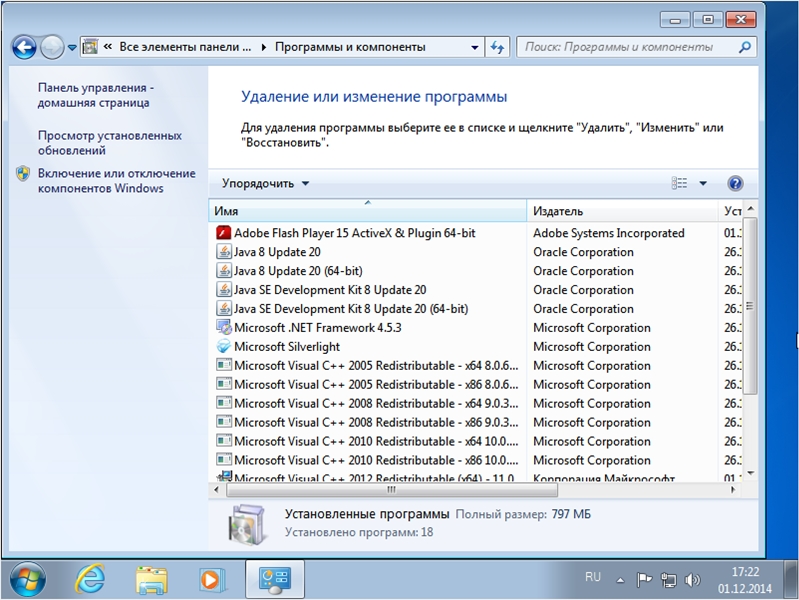Select Adobe Flash Player 15 ActiveX & Plugin 64-bit
Image resolution: width=799 pixels, height=600 pixels.
click(x=355, y=233)
